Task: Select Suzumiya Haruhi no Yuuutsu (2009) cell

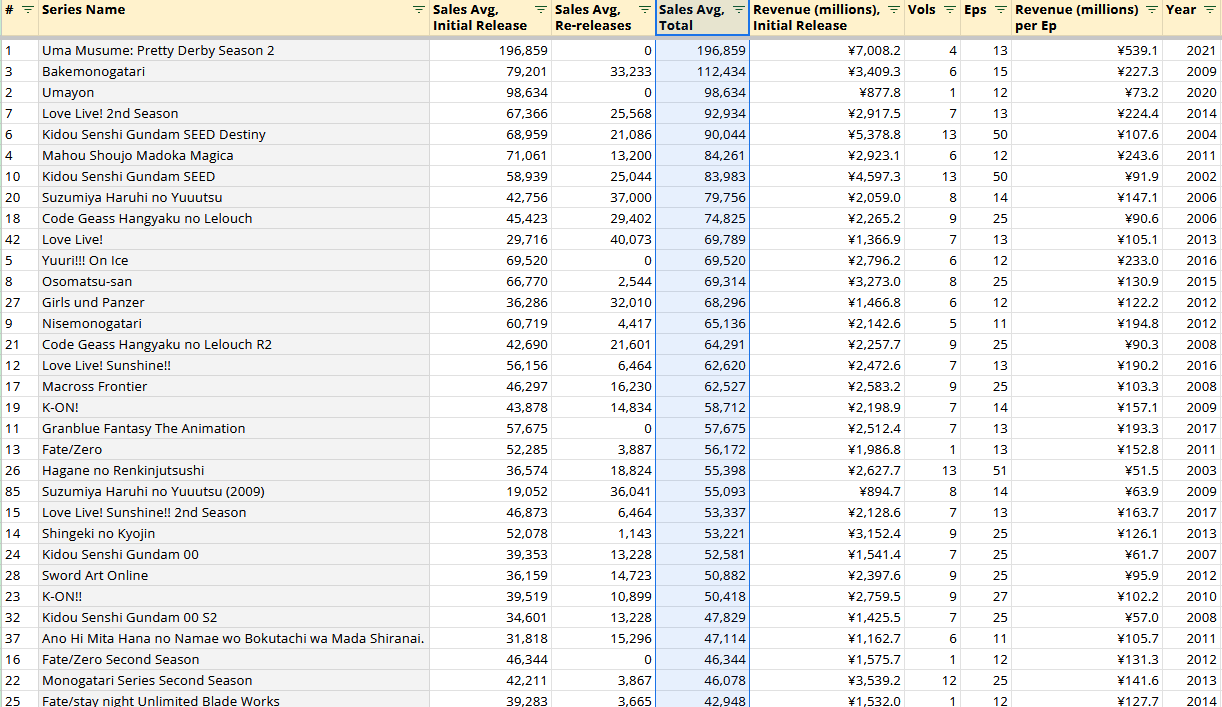Action: (x=234, y=491)
